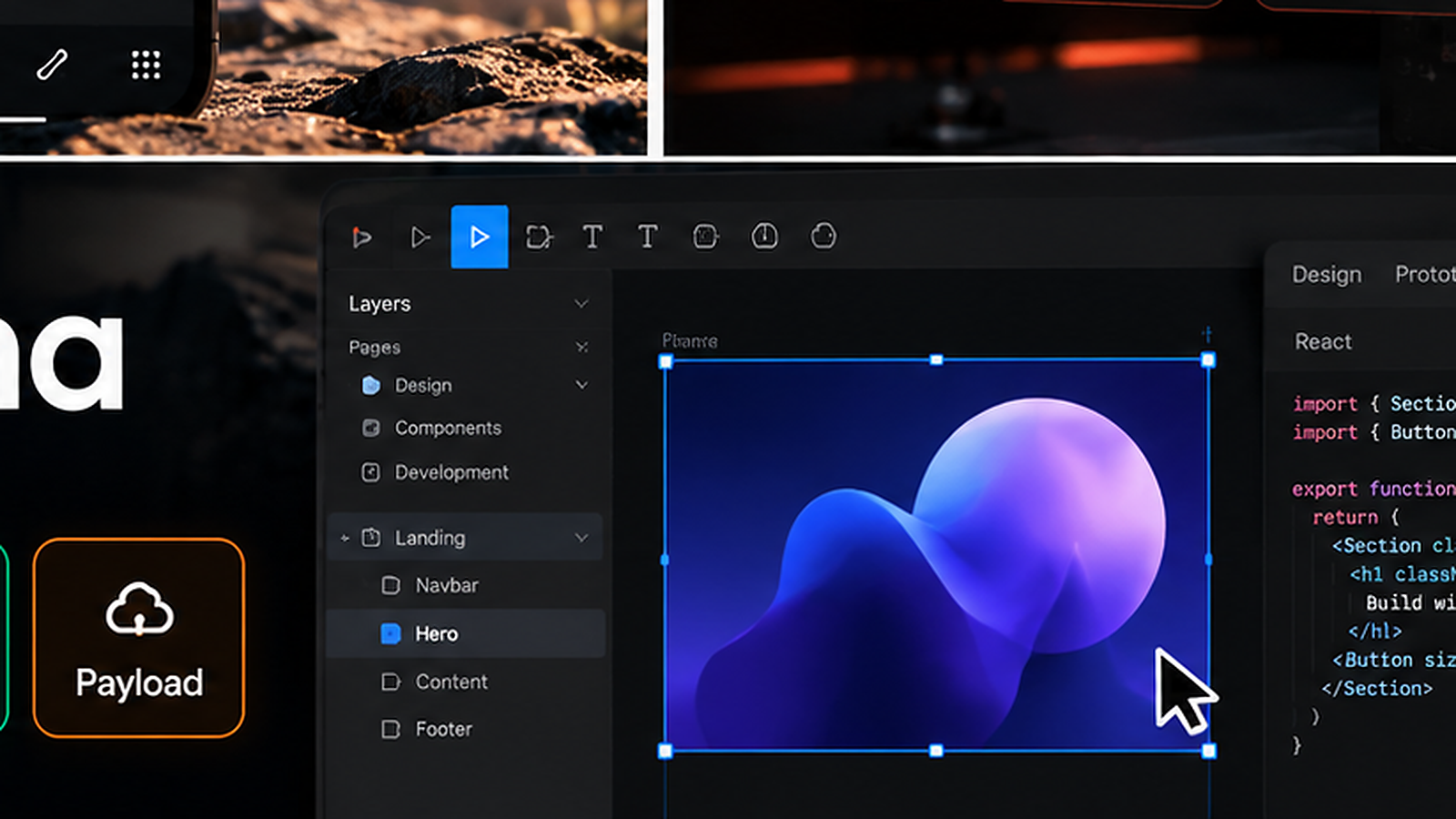Toggle the Pages section collapse icon
The width and height of the screenshot is (1456, 819).
click(582, 347)
